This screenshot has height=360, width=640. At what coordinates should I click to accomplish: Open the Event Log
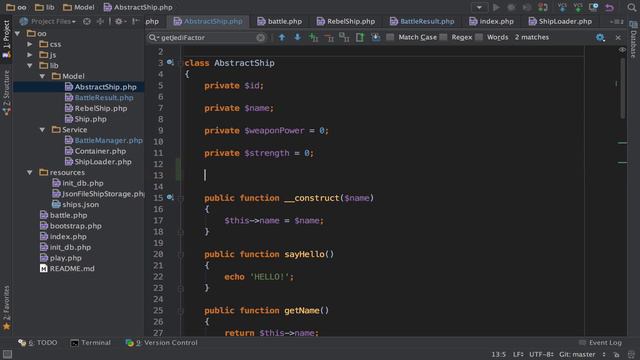pyautogui.click(x=600, y=343)
